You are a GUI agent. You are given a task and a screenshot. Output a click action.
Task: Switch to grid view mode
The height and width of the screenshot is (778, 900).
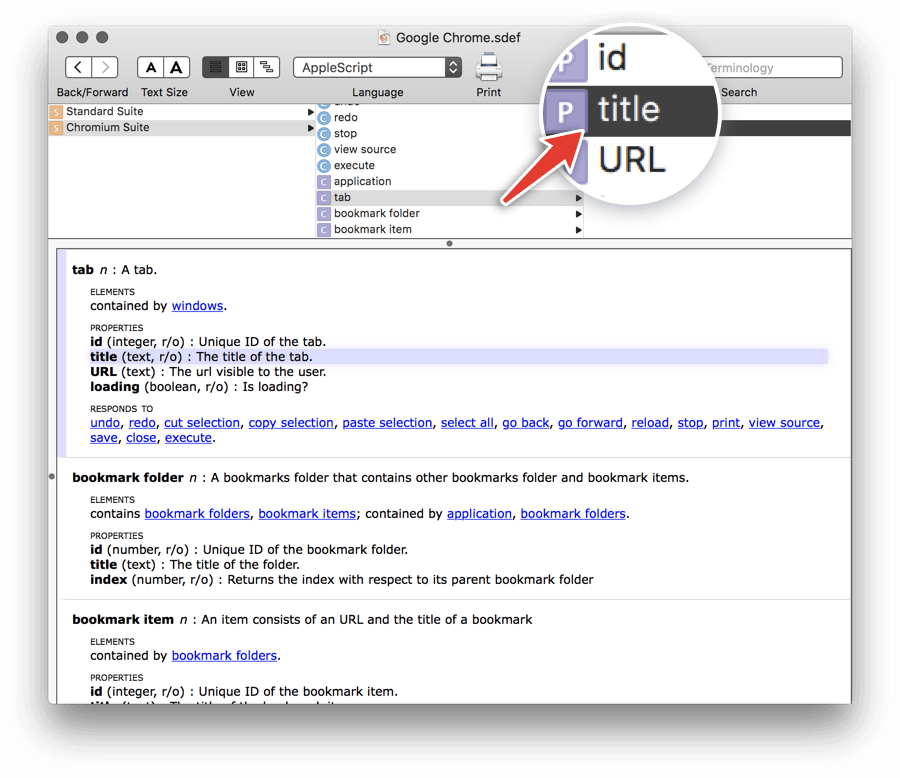(x=241, y=67)
